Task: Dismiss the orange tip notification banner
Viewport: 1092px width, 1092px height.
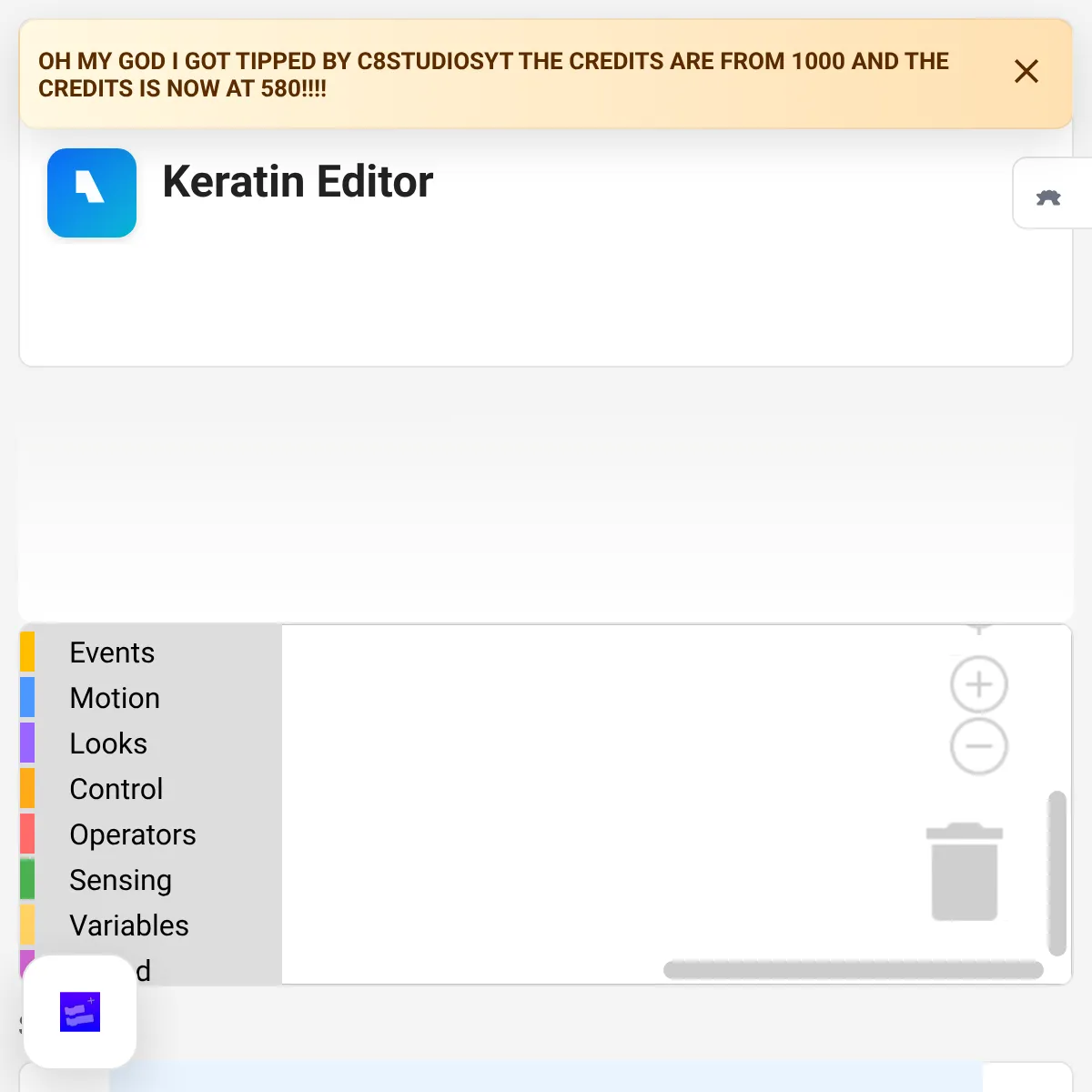Action: [x=1026, y=72]
